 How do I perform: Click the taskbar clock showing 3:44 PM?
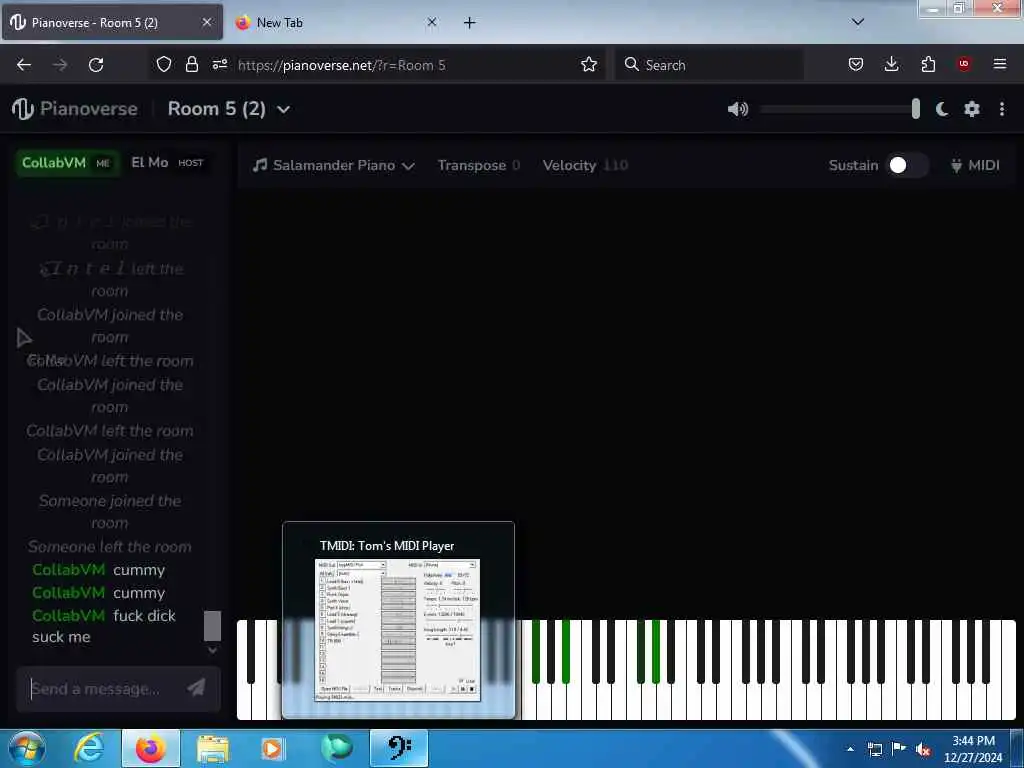[973, 749]
